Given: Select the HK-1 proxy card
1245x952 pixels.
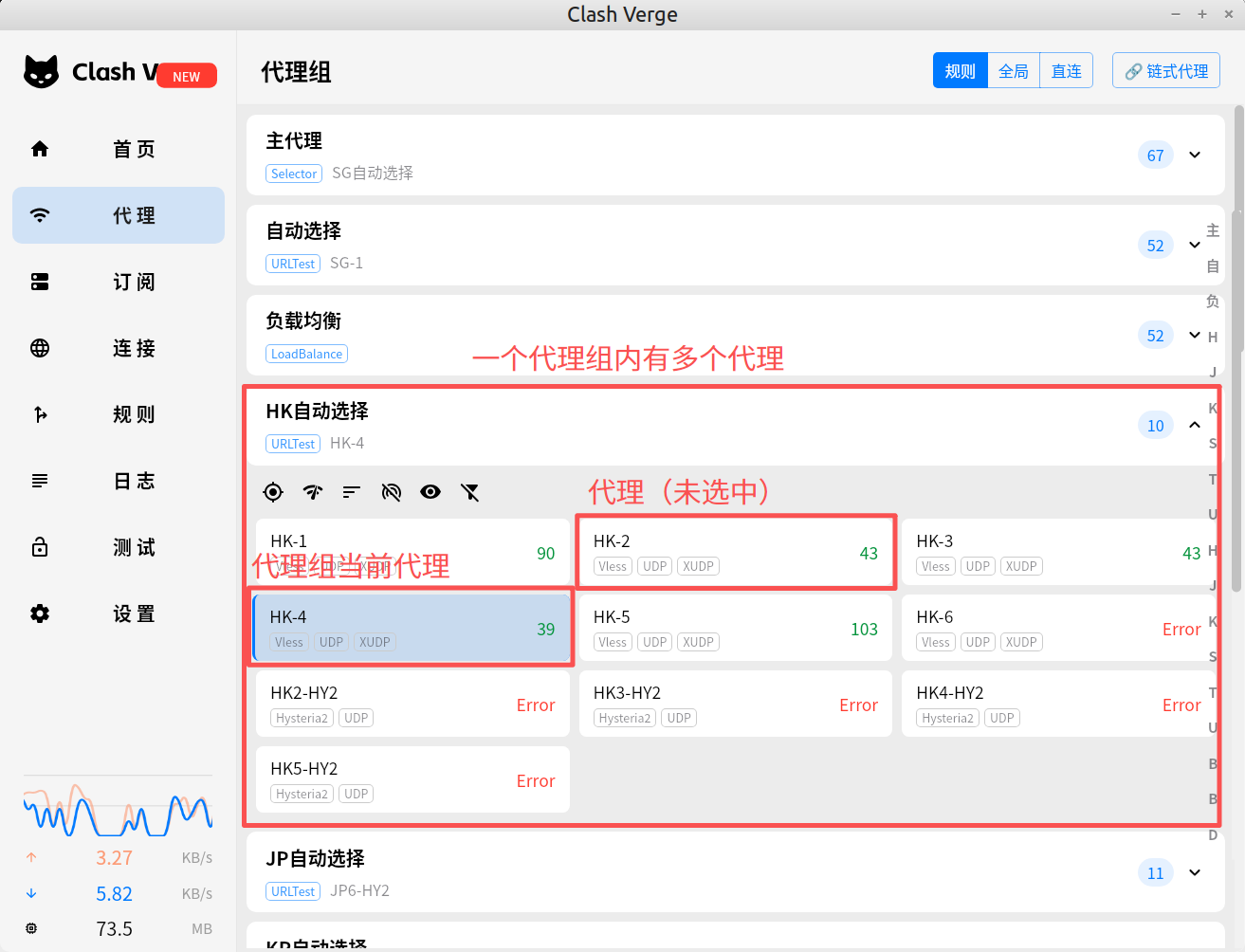Looking at the screenshot, I should click(x=412, y=552).
